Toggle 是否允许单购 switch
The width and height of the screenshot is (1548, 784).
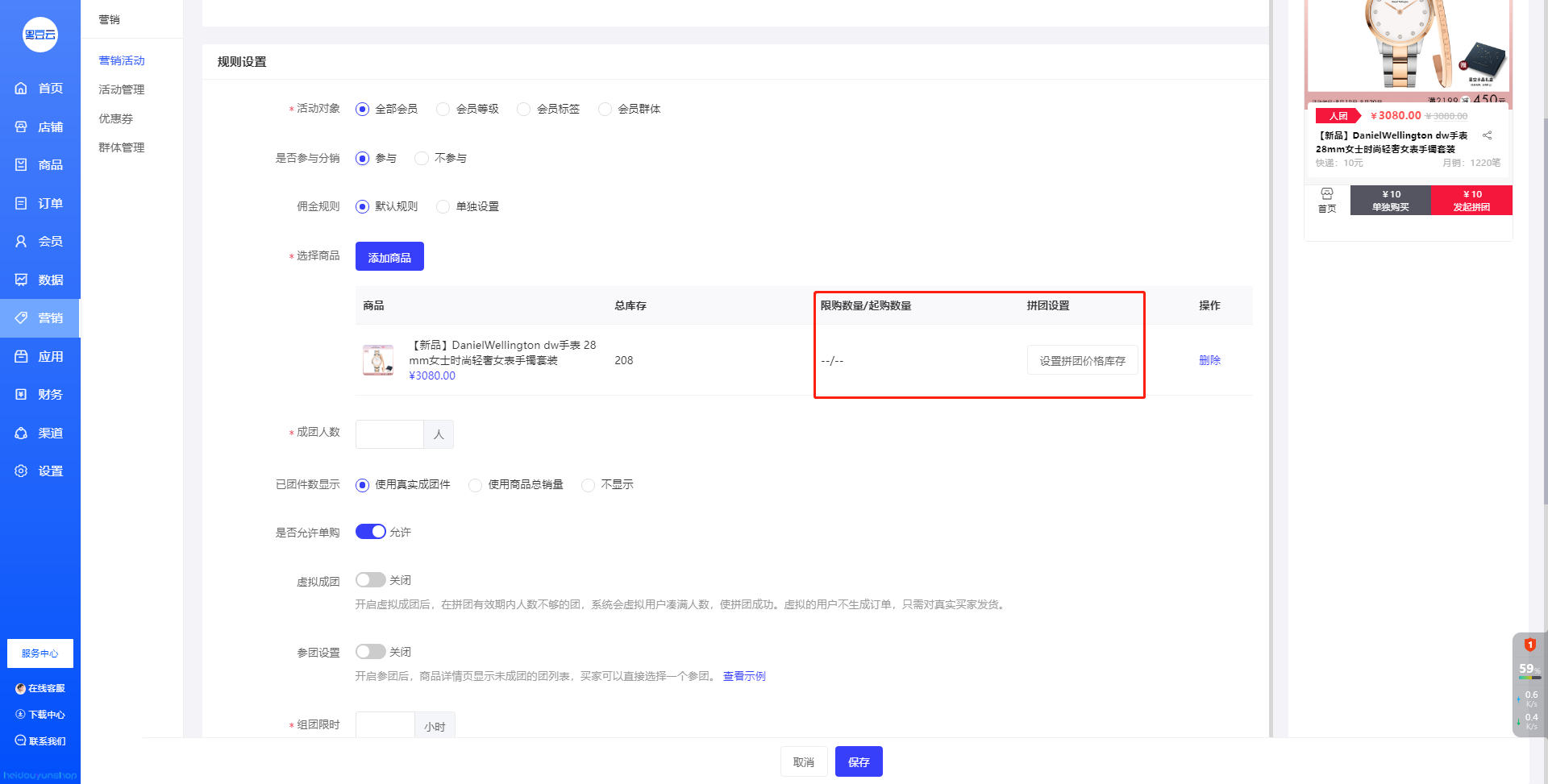[371, 532]
